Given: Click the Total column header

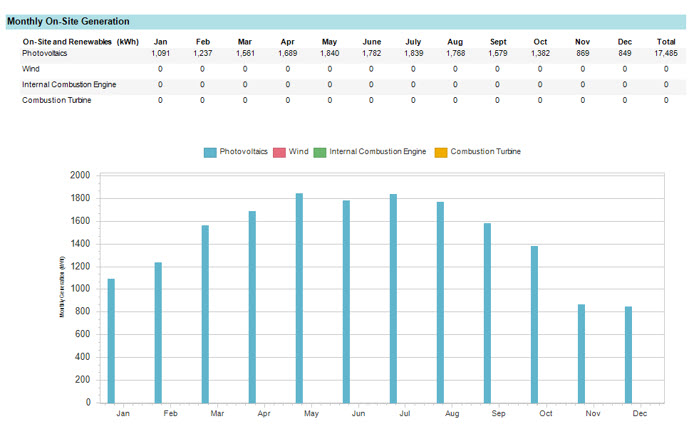Looking at the screenshot, I should click(x=666, y=42).
